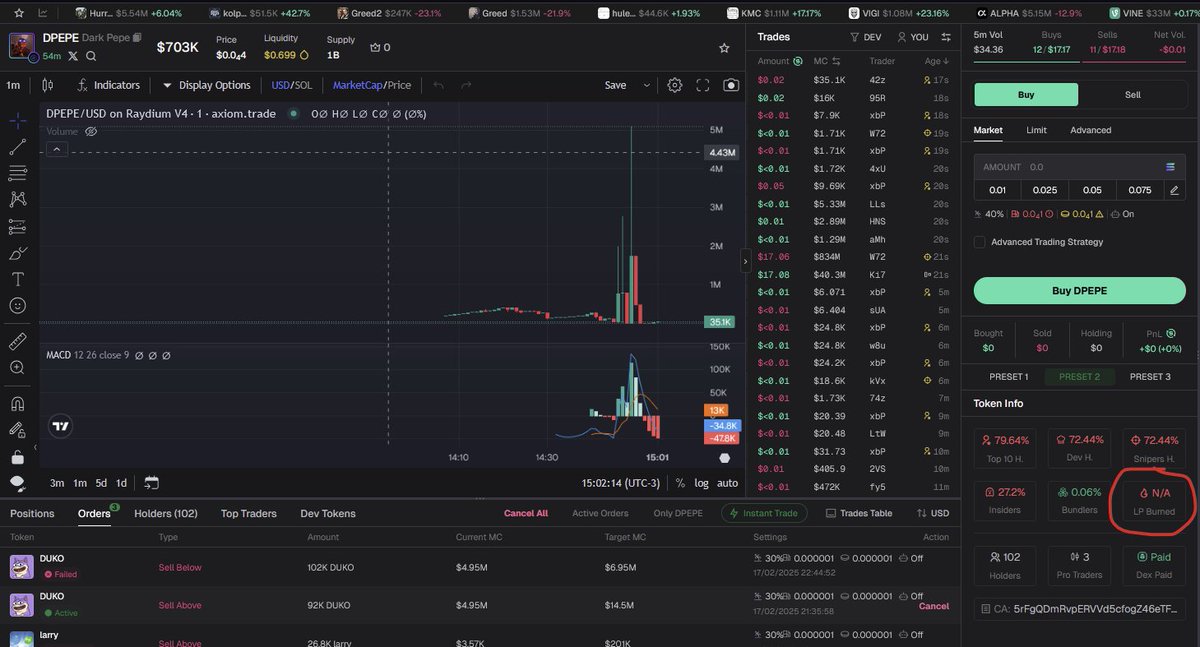Open the Holders (102) tab
The image size is (1200, 647).
(166, 513)
